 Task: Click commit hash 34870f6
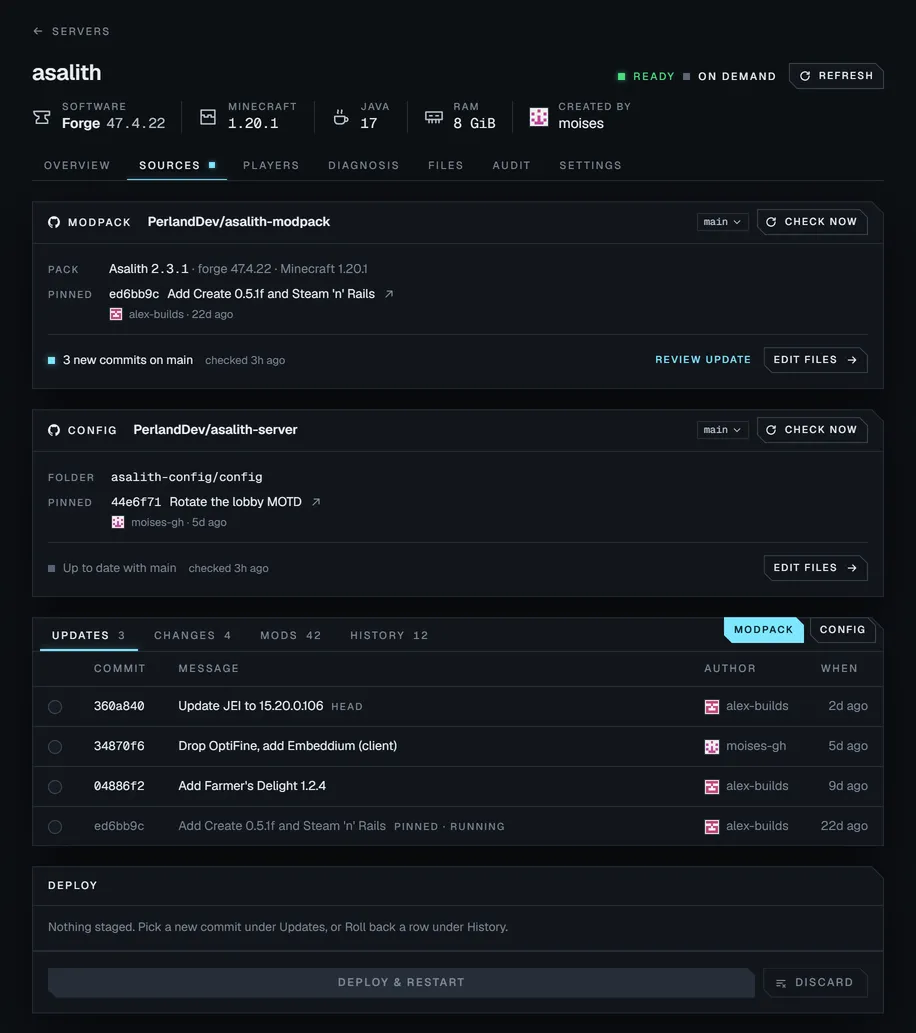pyautogui.click(x=119, y=746)
